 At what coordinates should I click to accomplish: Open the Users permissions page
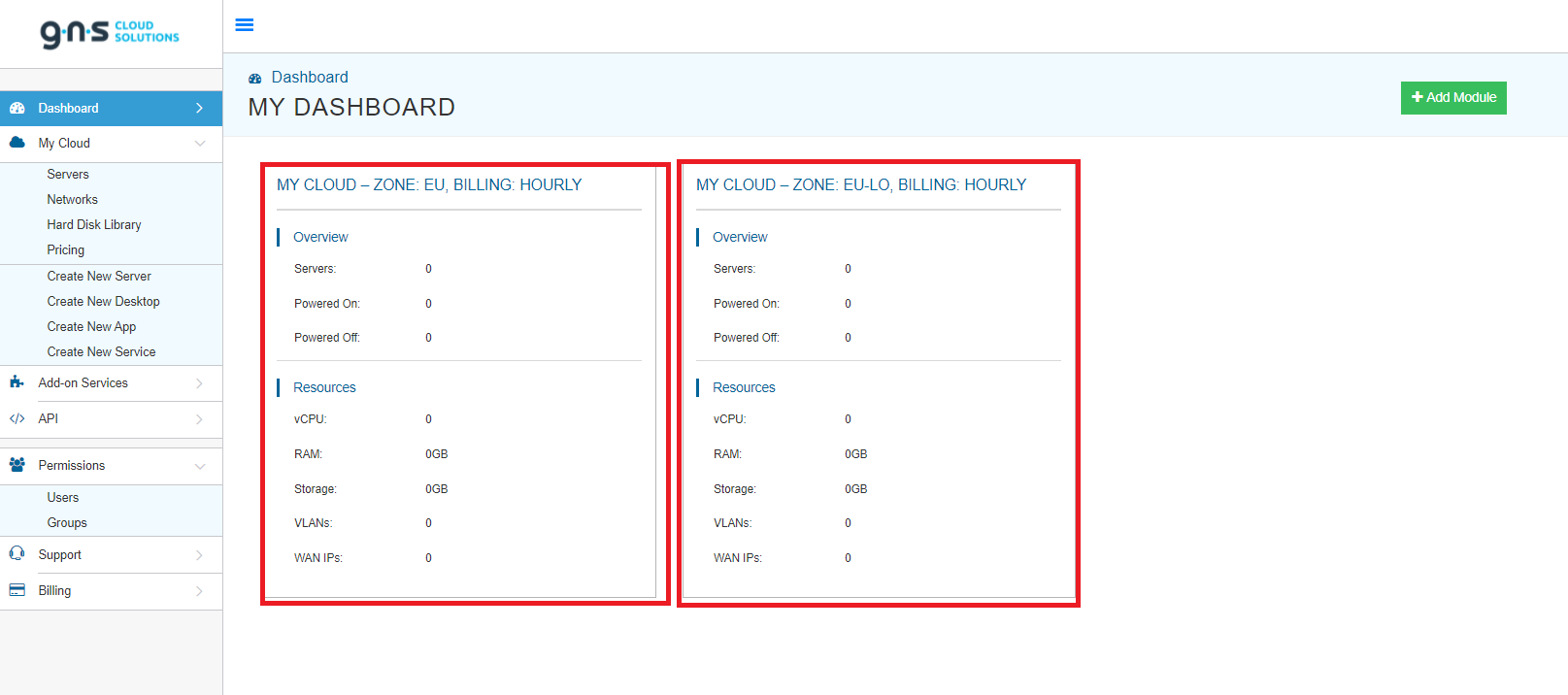pyautogui.click(x=63, y=497)
